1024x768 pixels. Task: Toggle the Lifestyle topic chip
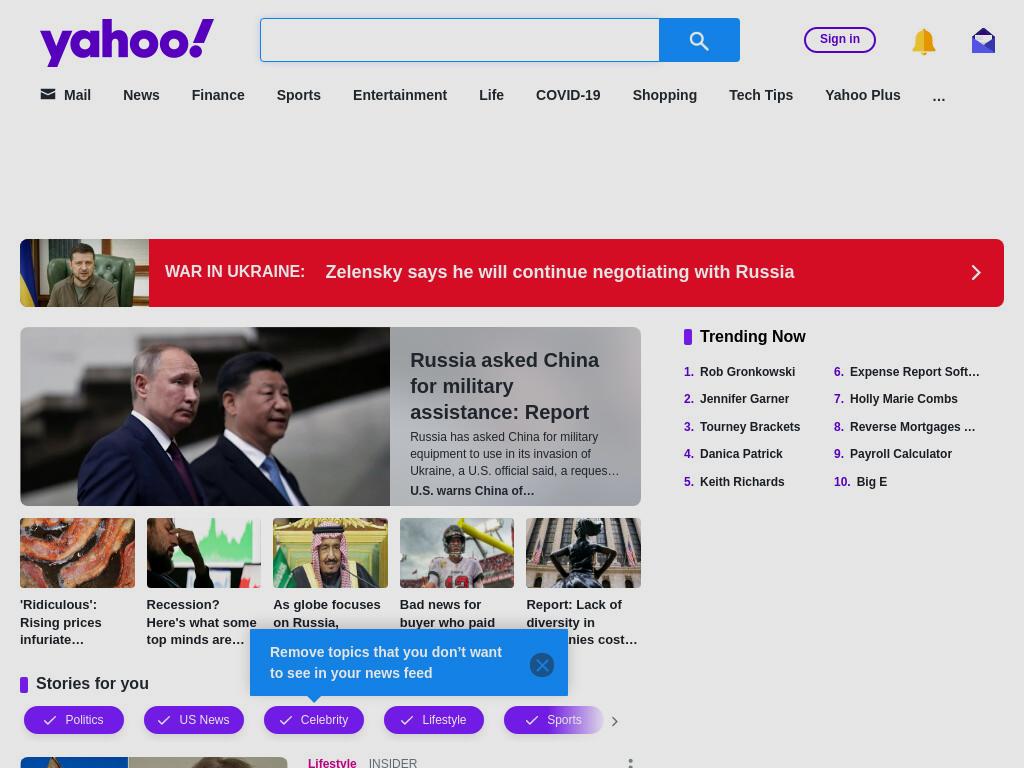(x=434, y=720)
